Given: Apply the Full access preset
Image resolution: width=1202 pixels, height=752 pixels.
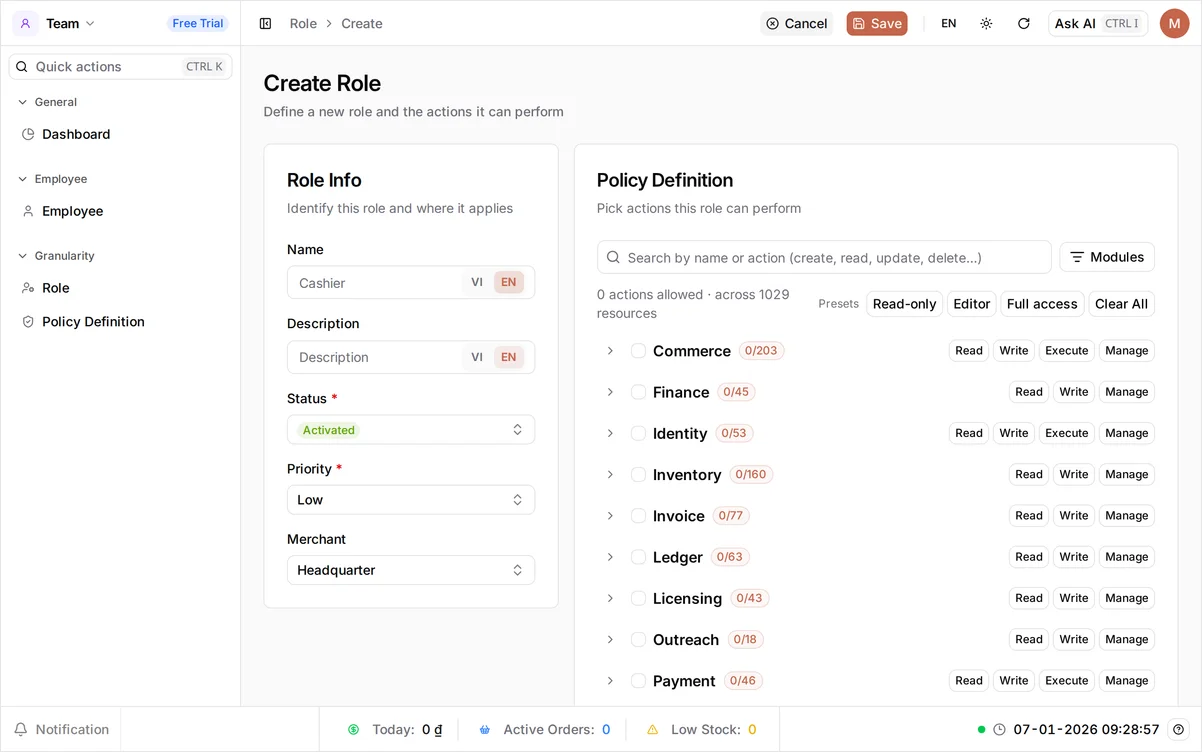Looking at the screenshot, I should [x=1042, y=304].
